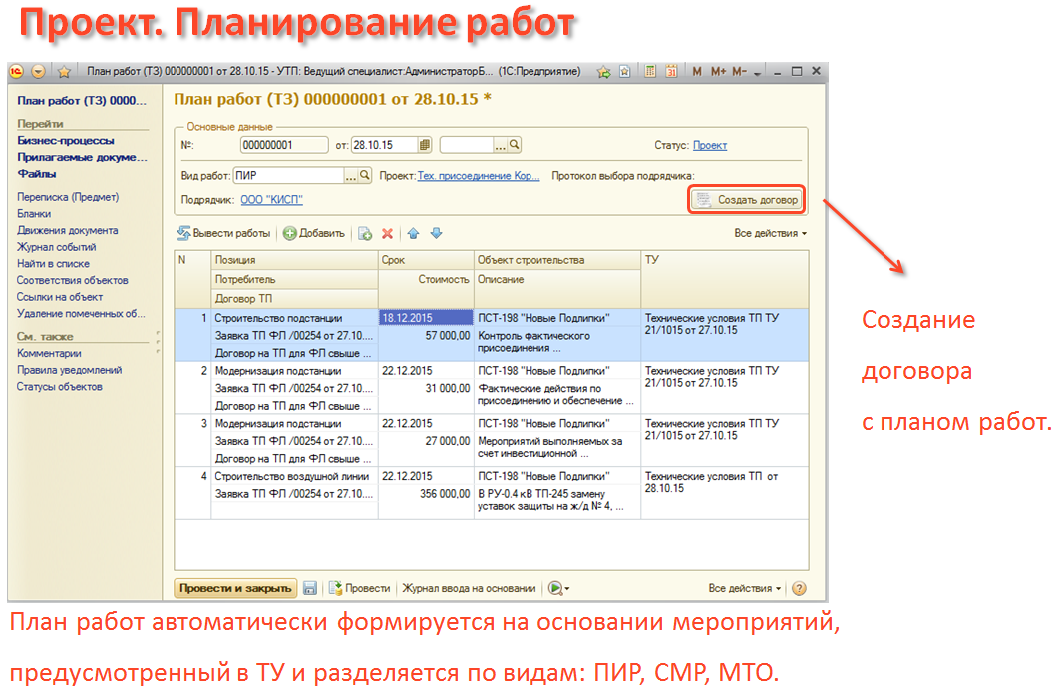Move row down with blue down arrow

tap(436, 233)
